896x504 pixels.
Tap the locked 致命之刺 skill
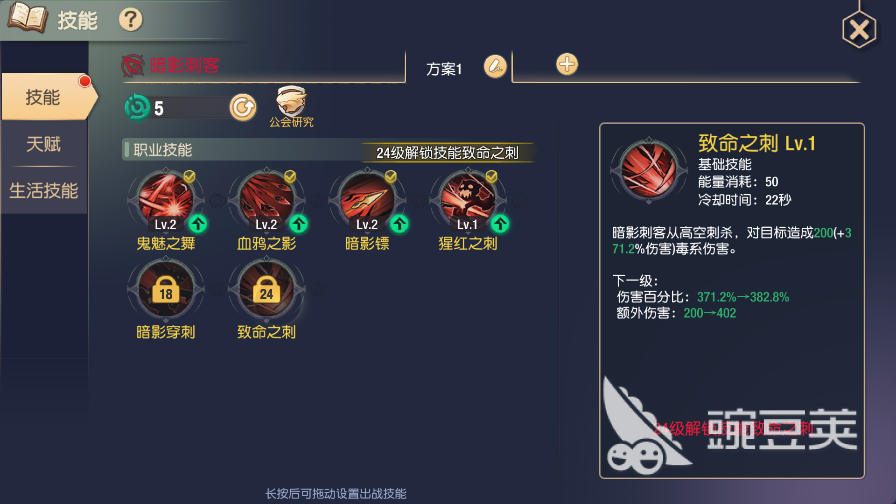coord(266,289)
